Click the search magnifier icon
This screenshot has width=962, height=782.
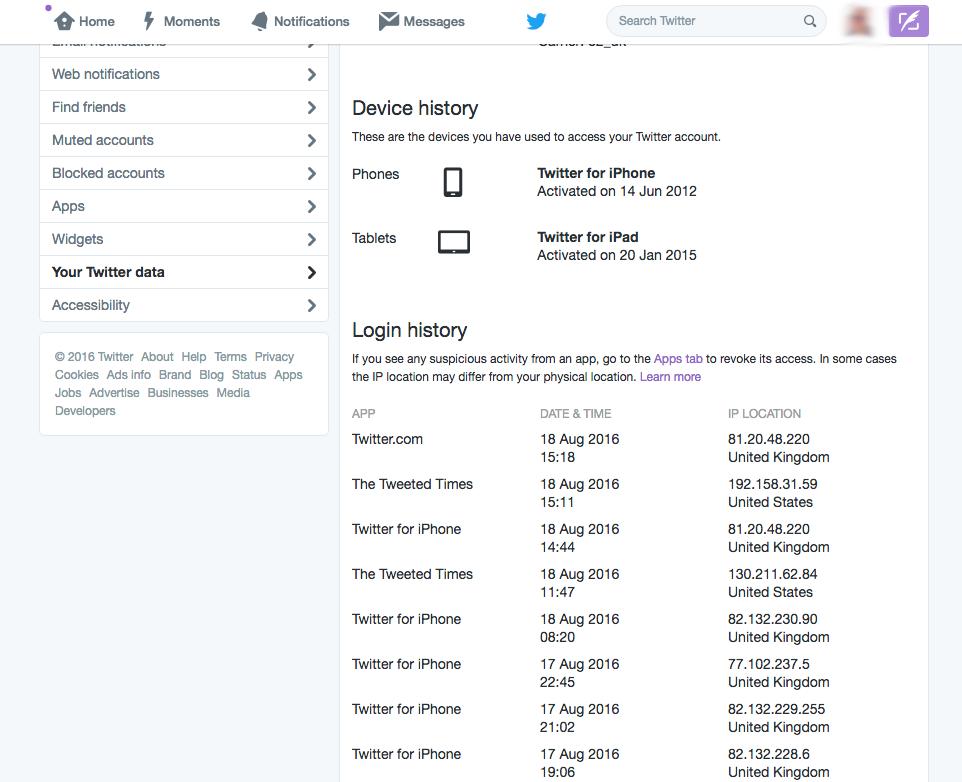[810, 21]
